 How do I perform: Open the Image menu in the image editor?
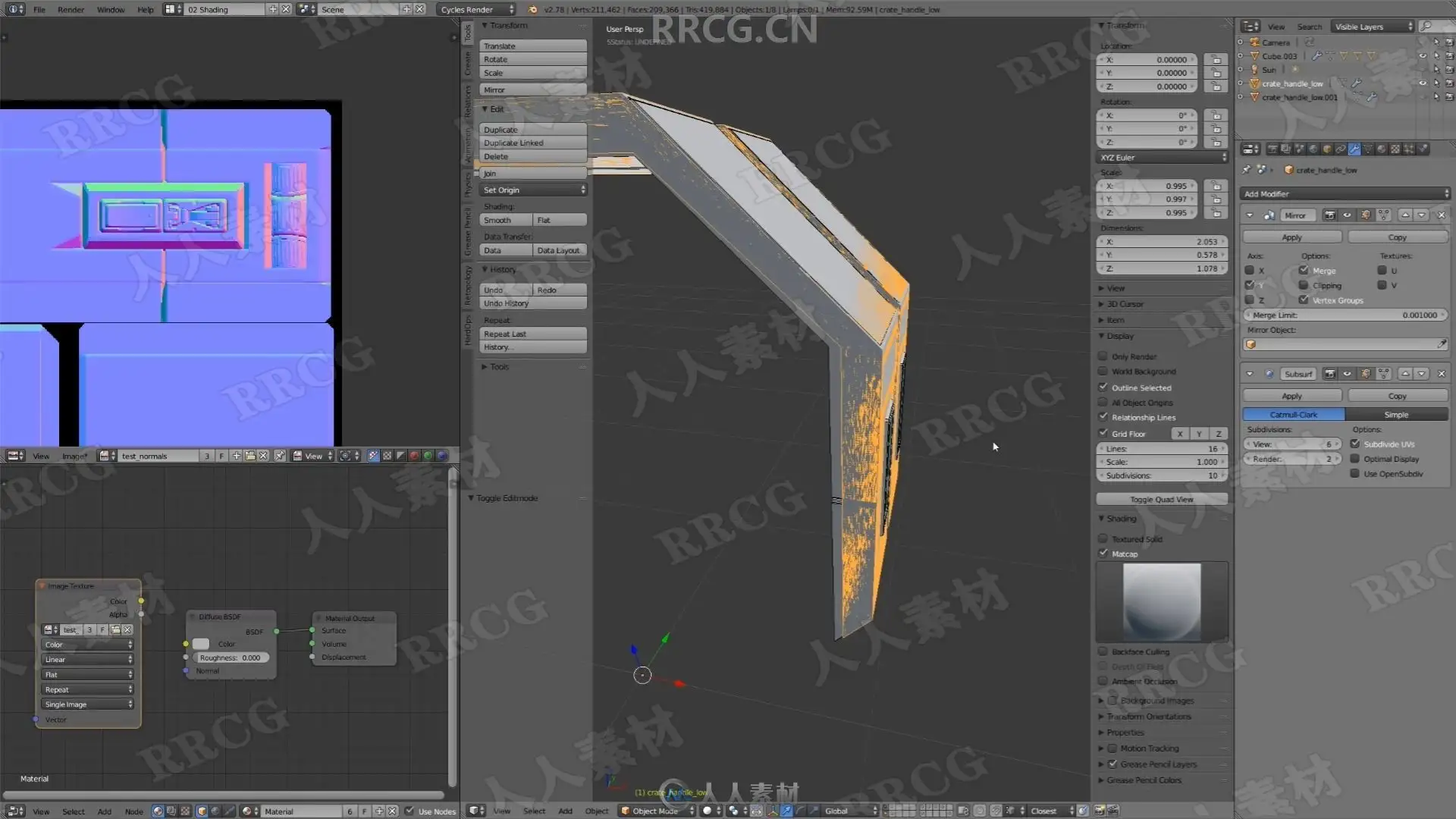point(74,456)
